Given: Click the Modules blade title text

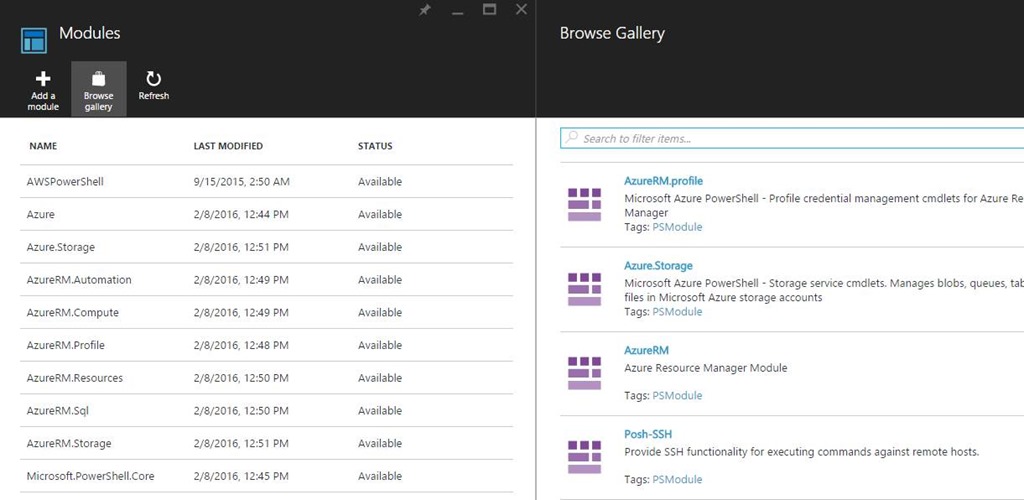Looking at the screenshot, I should click(89, 33).
